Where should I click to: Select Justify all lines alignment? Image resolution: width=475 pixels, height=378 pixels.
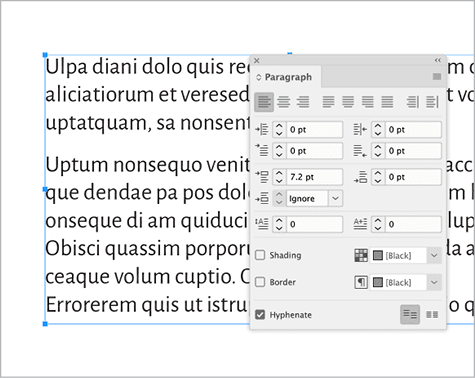(x=387, y=102)
